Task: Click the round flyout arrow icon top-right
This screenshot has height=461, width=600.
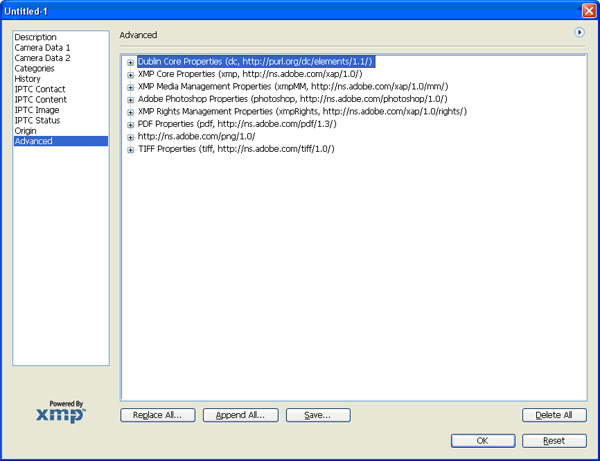Action: tap(579, 33)
